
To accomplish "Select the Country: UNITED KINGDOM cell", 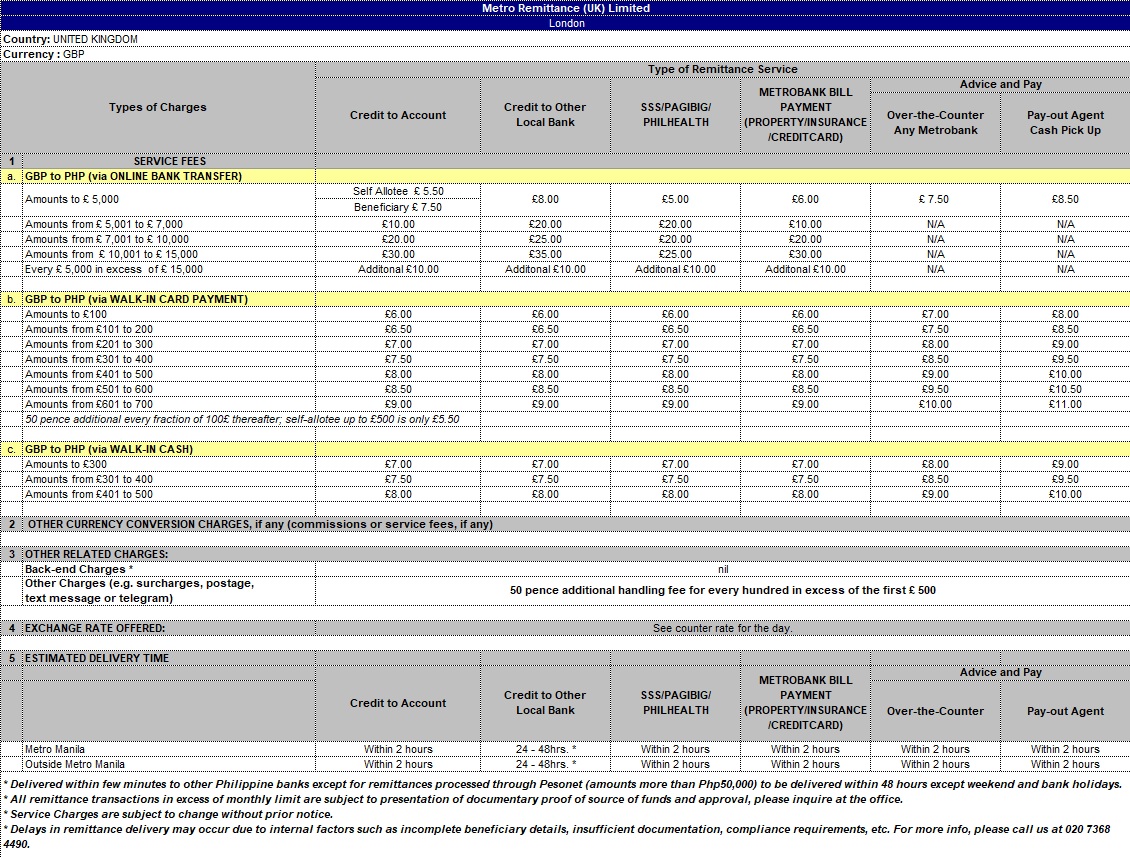I will 71,39.
